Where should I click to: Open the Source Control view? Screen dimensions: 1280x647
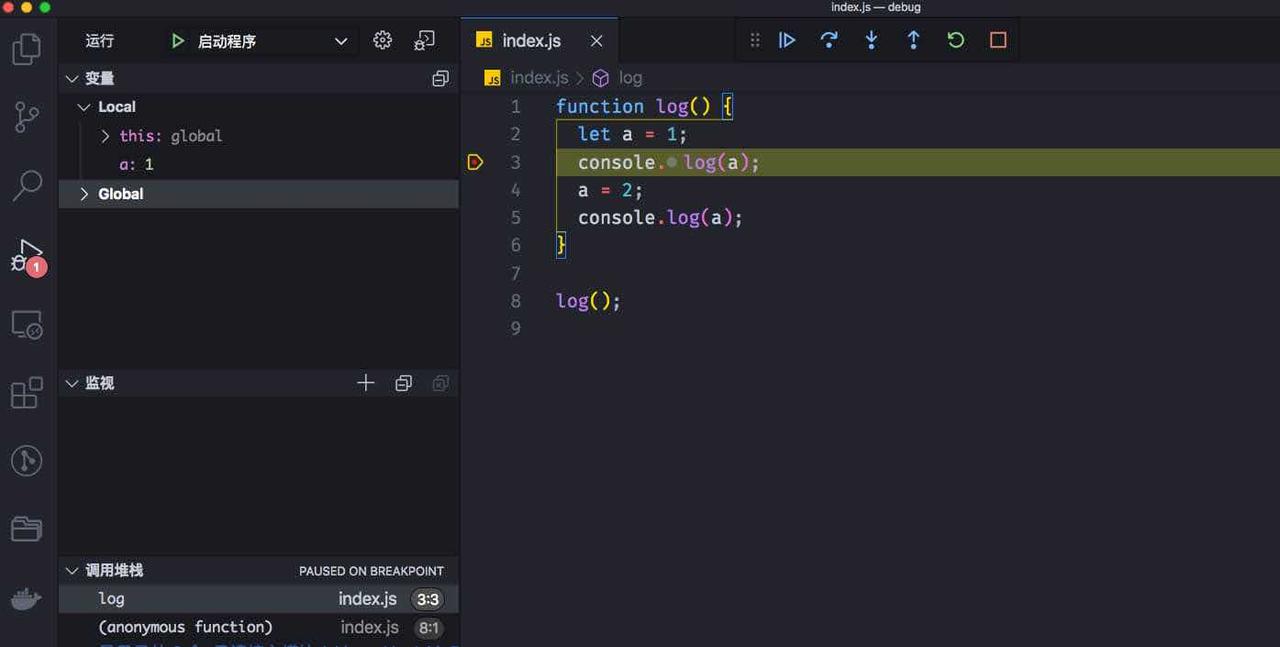coord(27,116)
